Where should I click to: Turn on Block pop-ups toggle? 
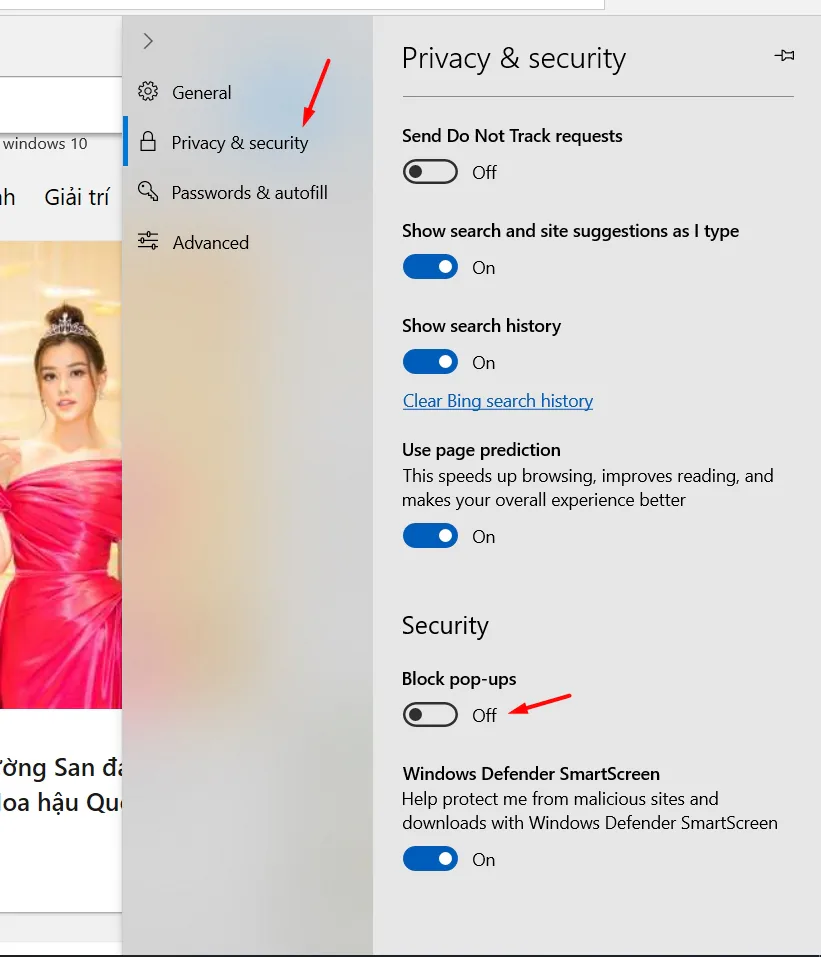pyautogui.click(x=430, y=715)
